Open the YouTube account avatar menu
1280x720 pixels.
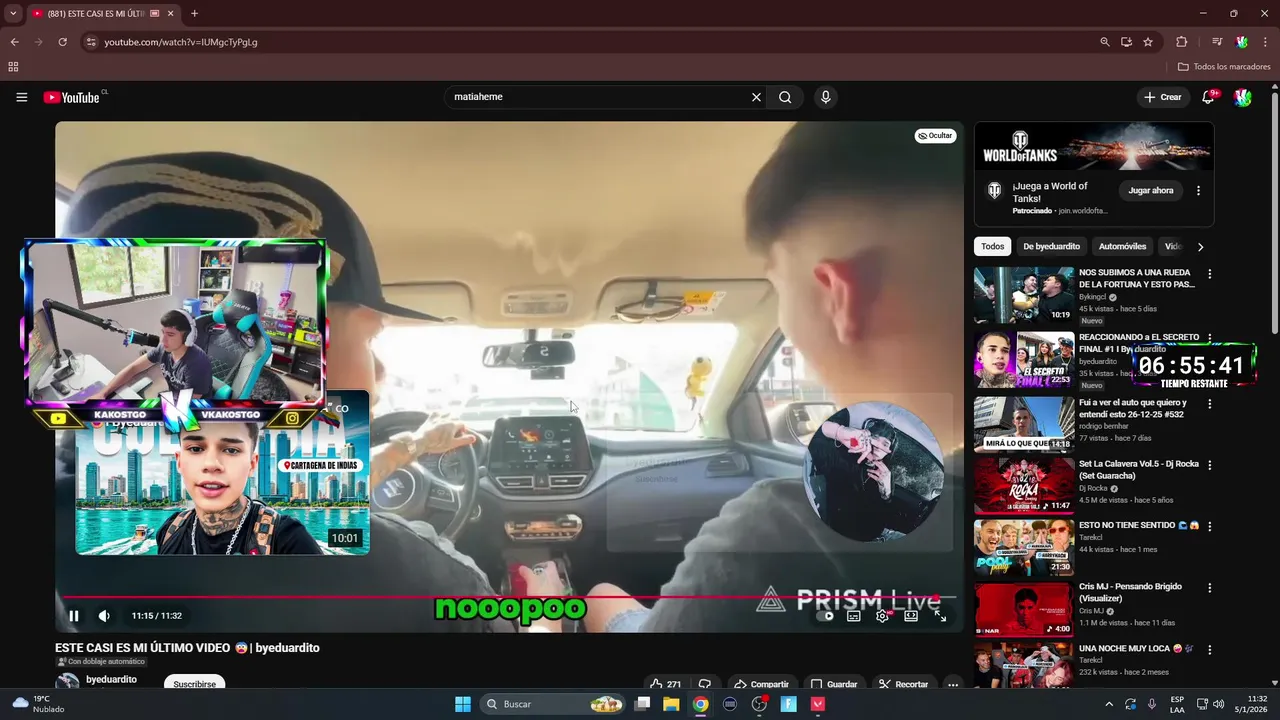pos(1242,97)
